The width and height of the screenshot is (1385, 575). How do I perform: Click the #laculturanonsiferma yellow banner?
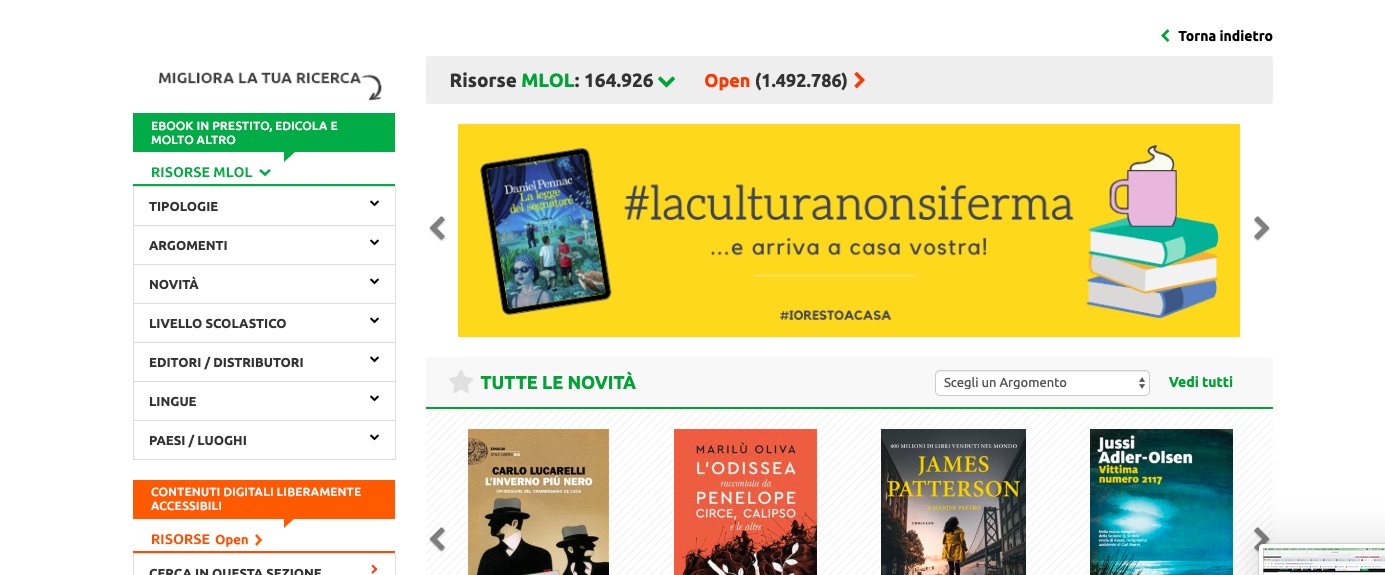click(x=849, y=230)
